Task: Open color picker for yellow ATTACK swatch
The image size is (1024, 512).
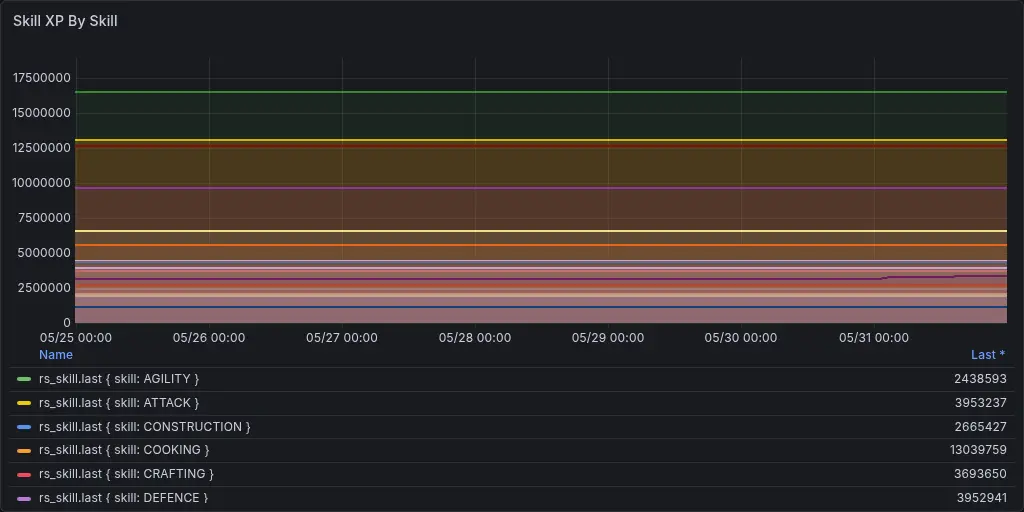Action: click(x=24, y=403)
